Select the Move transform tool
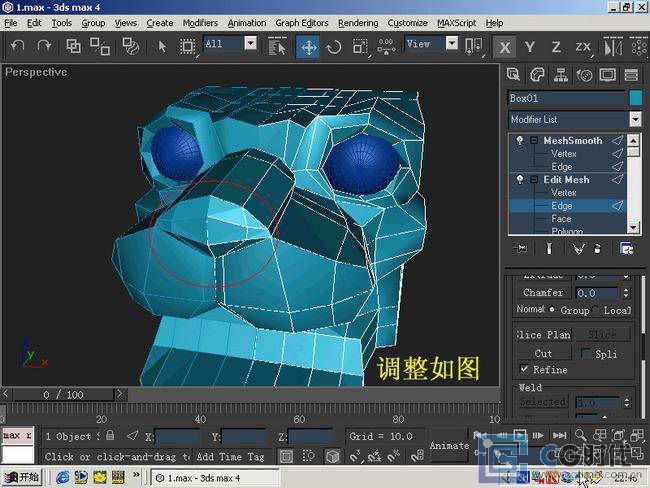 click(x=308, y=46)
